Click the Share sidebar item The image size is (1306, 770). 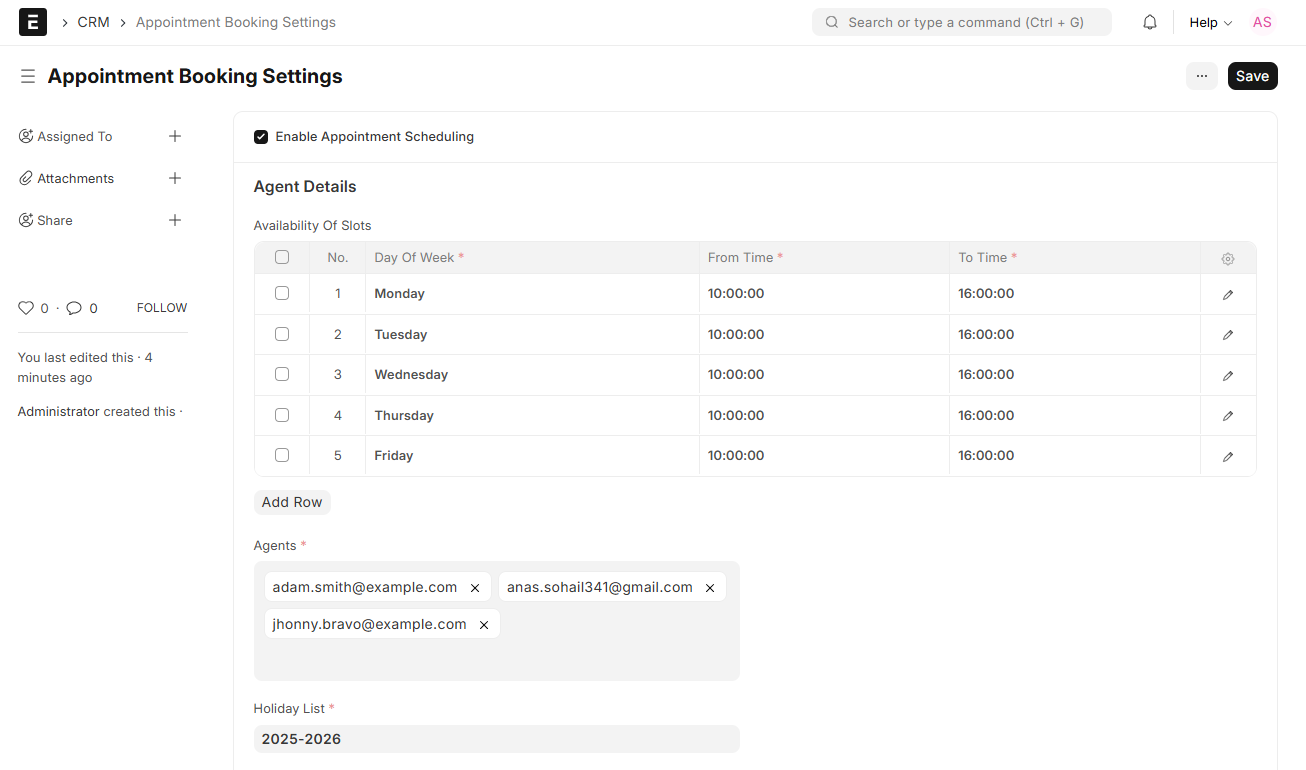(x=55, y=220)
